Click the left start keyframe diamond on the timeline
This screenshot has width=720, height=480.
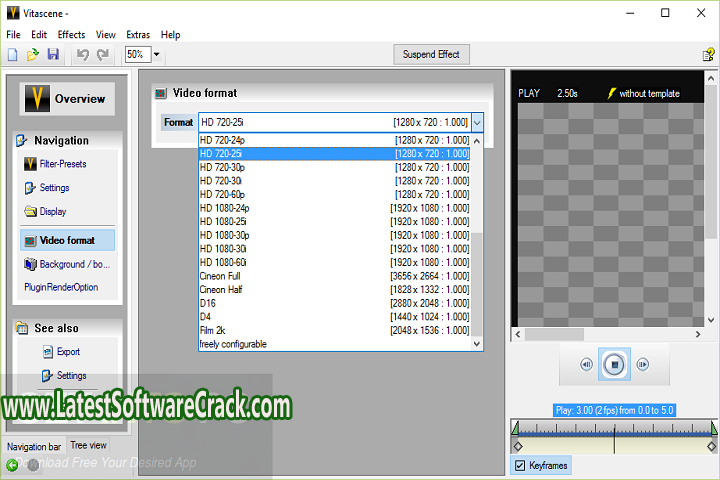517,446
